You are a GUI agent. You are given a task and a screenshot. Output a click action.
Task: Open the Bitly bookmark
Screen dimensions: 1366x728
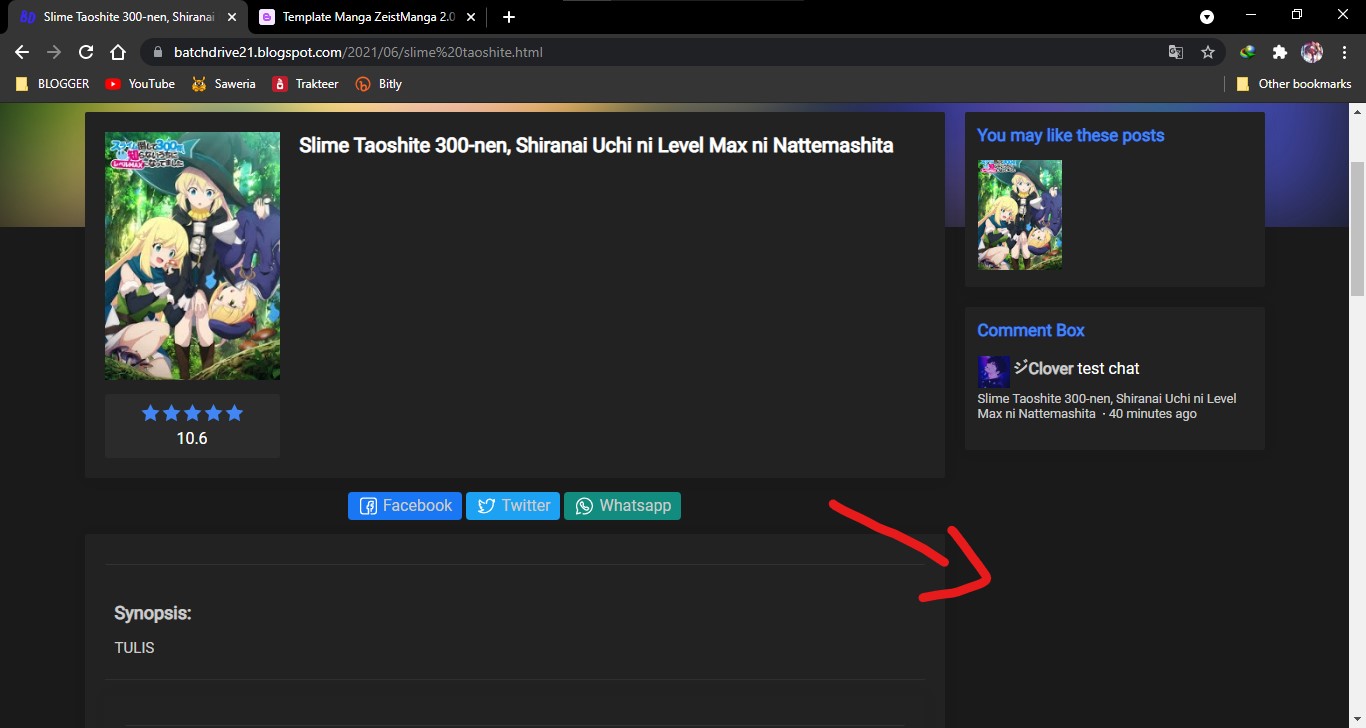(379, 84)
